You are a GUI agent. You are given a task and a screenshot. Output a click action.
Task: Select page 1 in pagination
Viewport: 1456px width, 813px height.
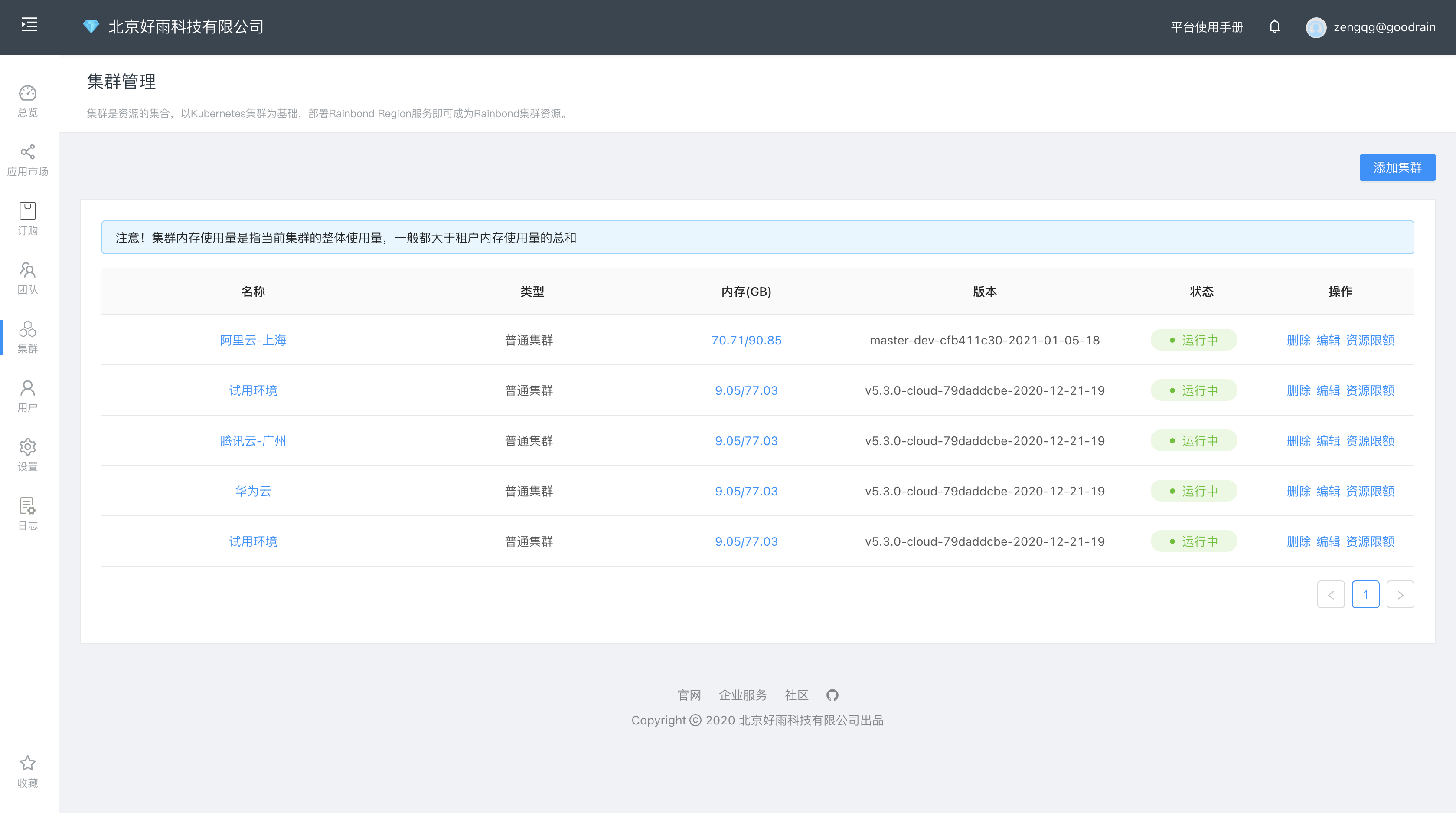(x=1365, y=594)
